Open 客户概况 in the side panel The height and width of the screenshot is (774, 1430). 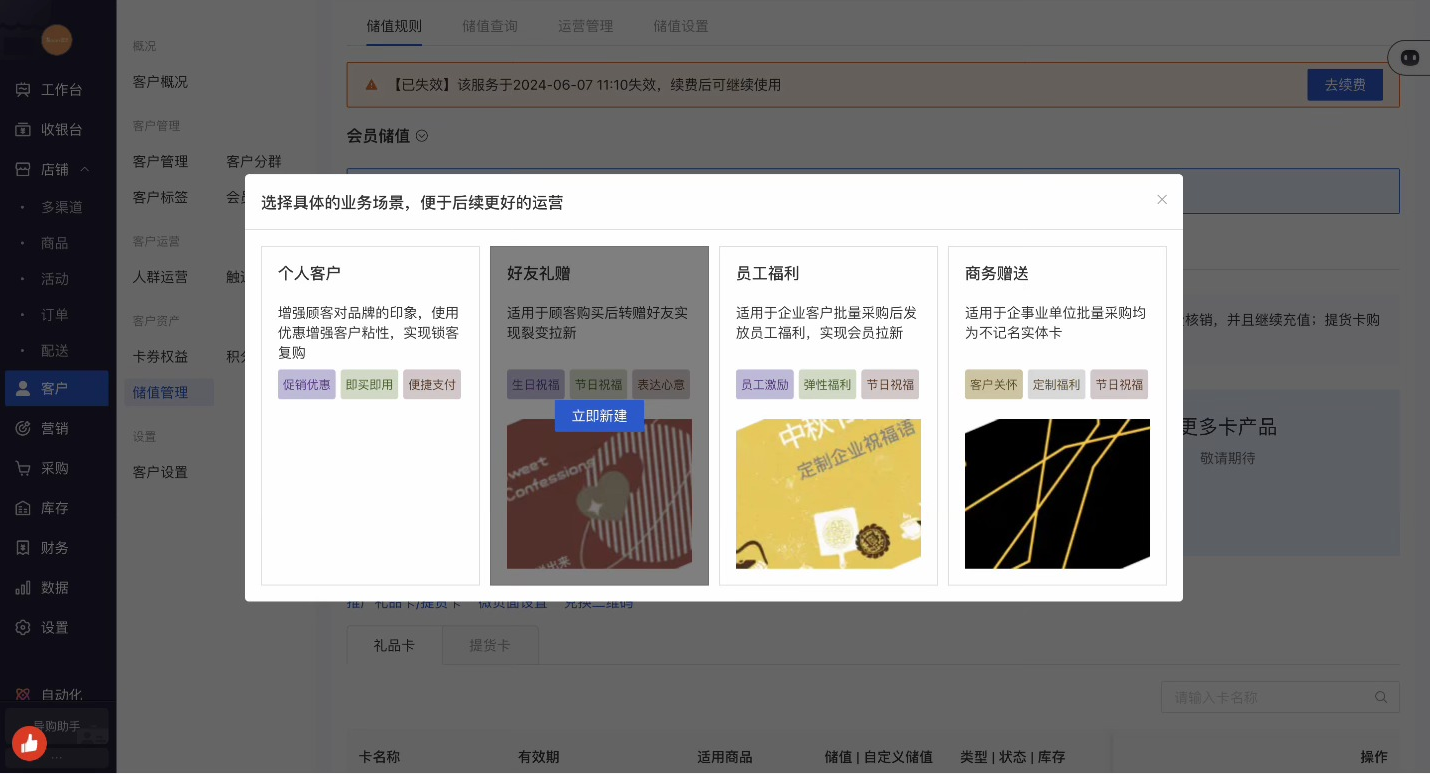click(160, 82)
